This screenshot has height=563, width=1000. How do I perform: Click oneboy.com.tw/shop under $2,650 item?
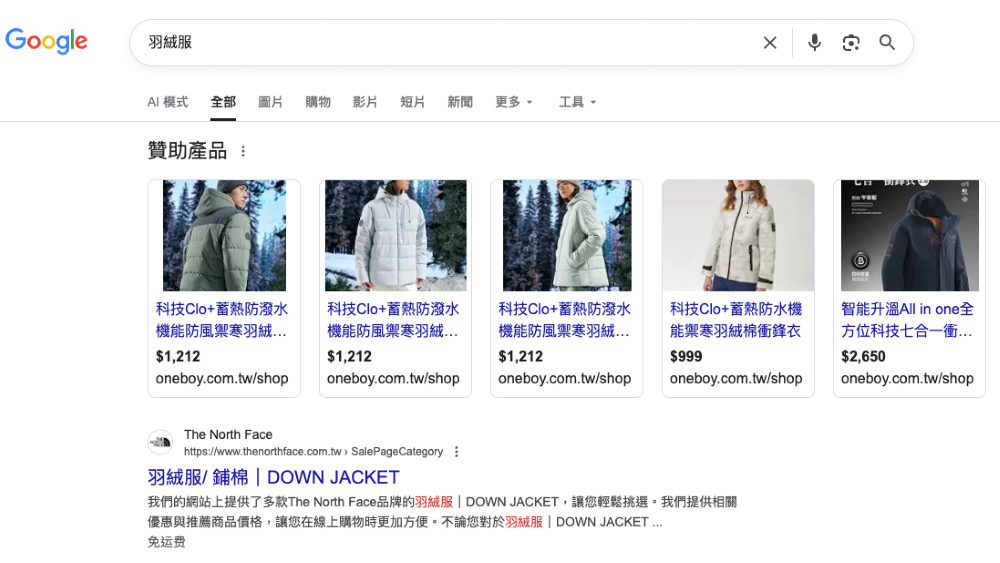(907, 379)
